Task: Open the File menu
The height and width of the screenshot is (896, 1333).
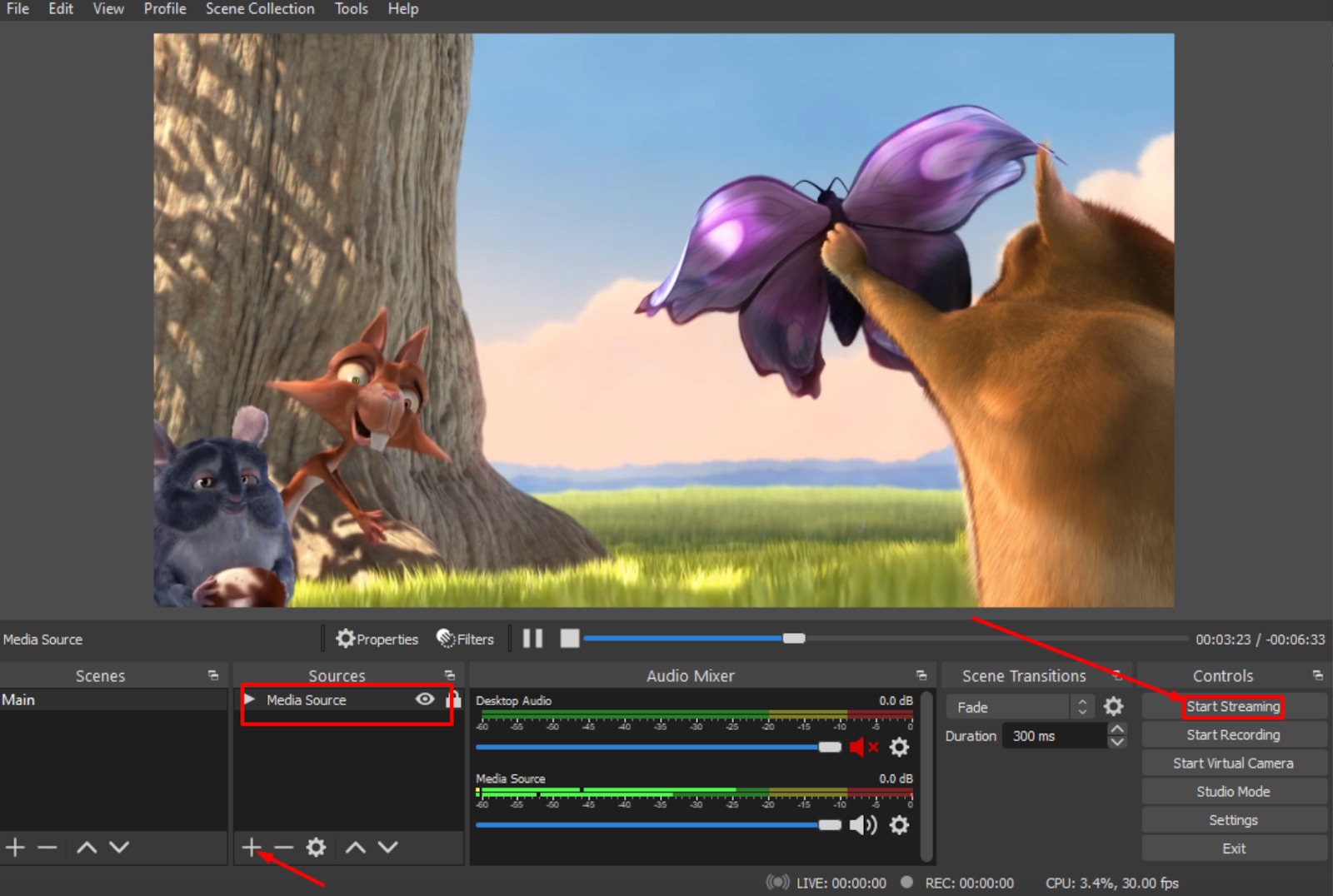Action: 17,9
